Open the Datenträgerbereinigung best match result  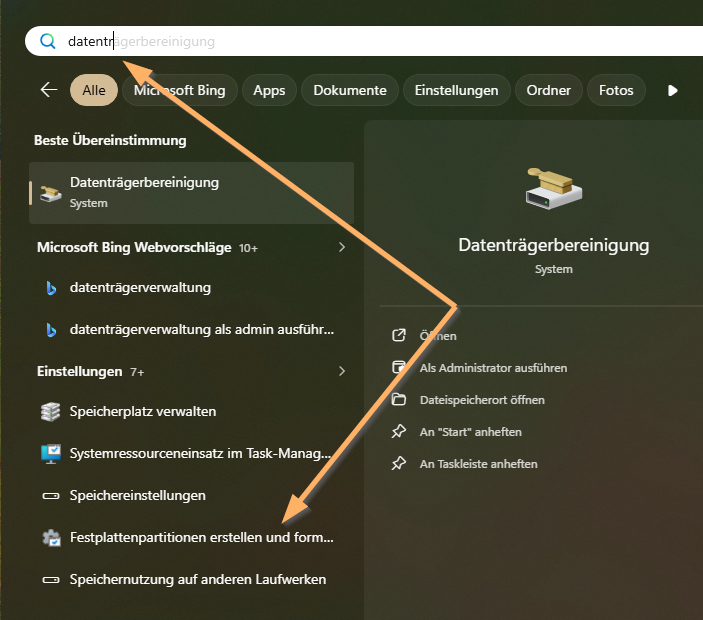(191, 193)
